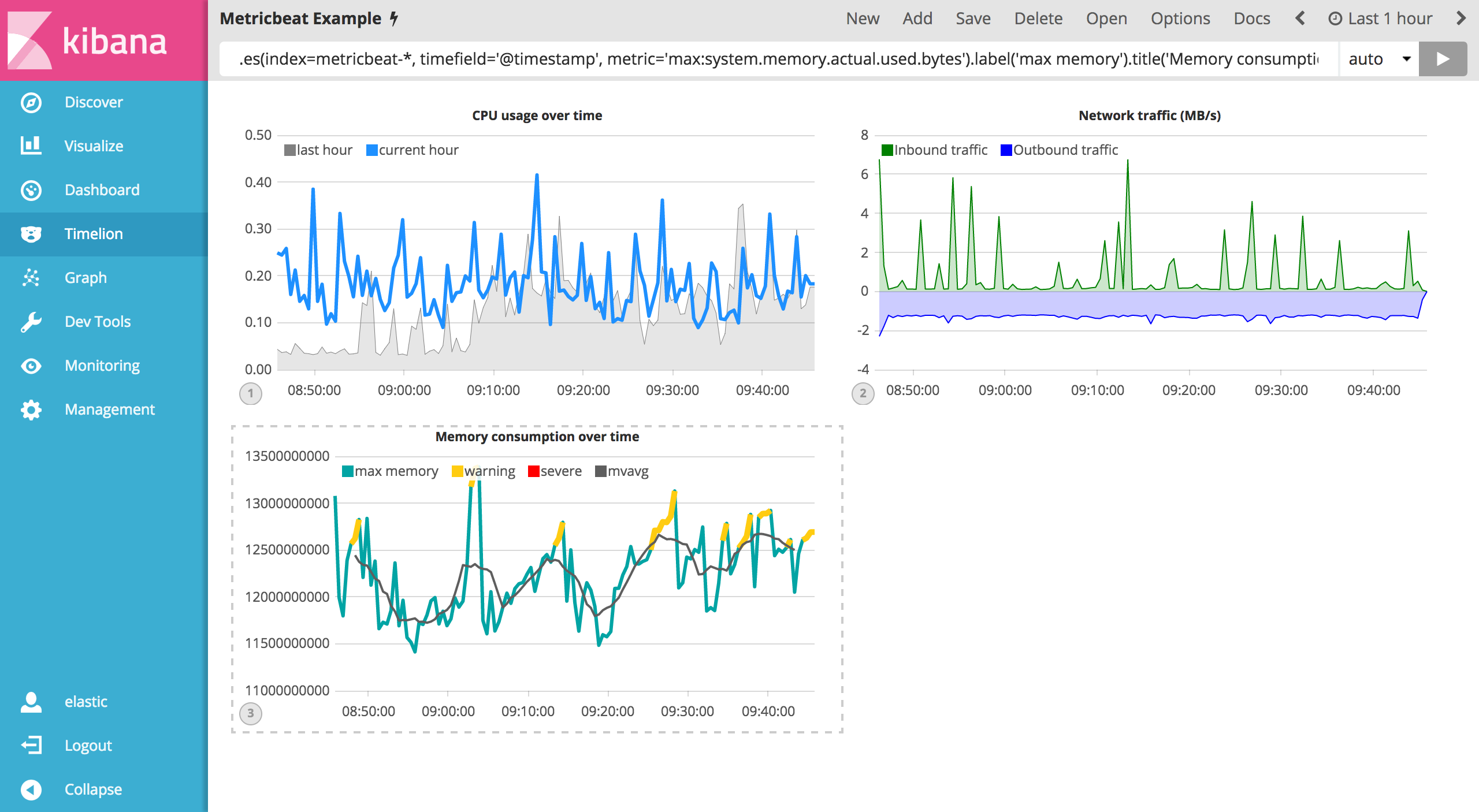Click the Options menu item
This screenshot has width=1479, height=812.
tap(1180, 18)
